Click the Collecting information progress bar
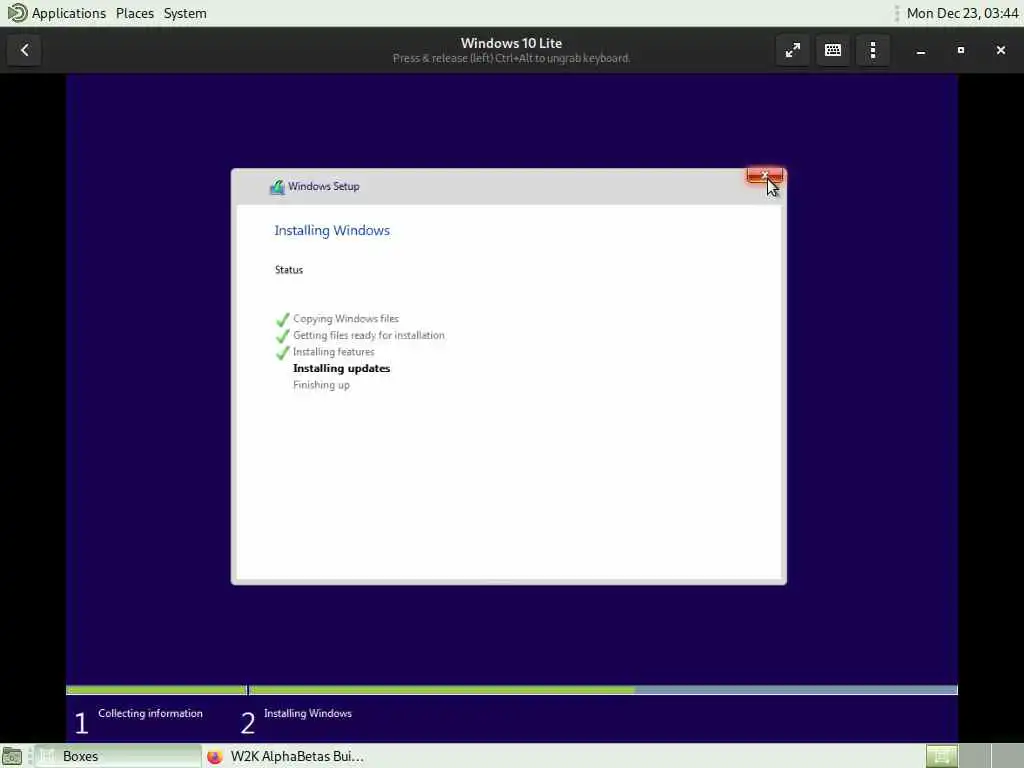The image size is (1024, 768). pos(156,690)
